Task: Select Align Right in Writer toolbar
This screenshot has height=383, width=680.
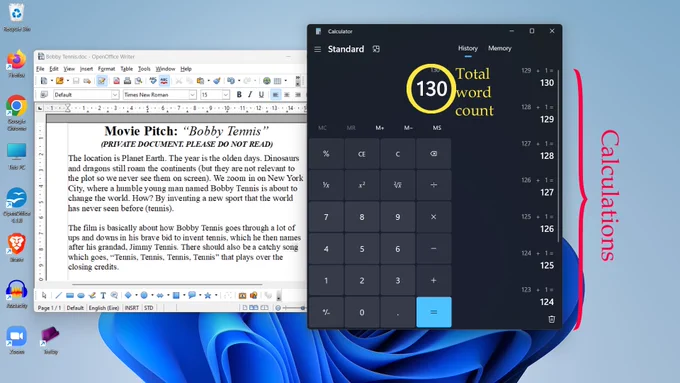Action: click(298, 95)
